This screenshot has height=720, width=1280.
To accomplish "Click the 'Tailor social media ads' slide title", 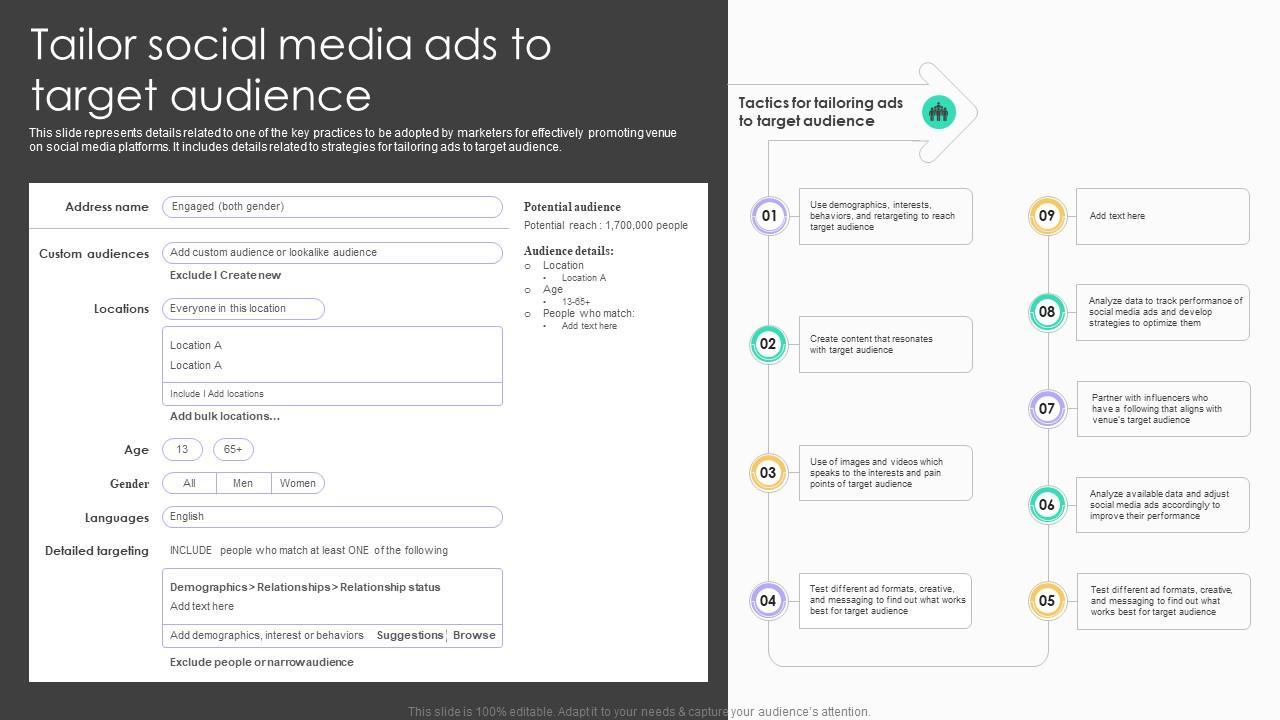I will 291,70.
